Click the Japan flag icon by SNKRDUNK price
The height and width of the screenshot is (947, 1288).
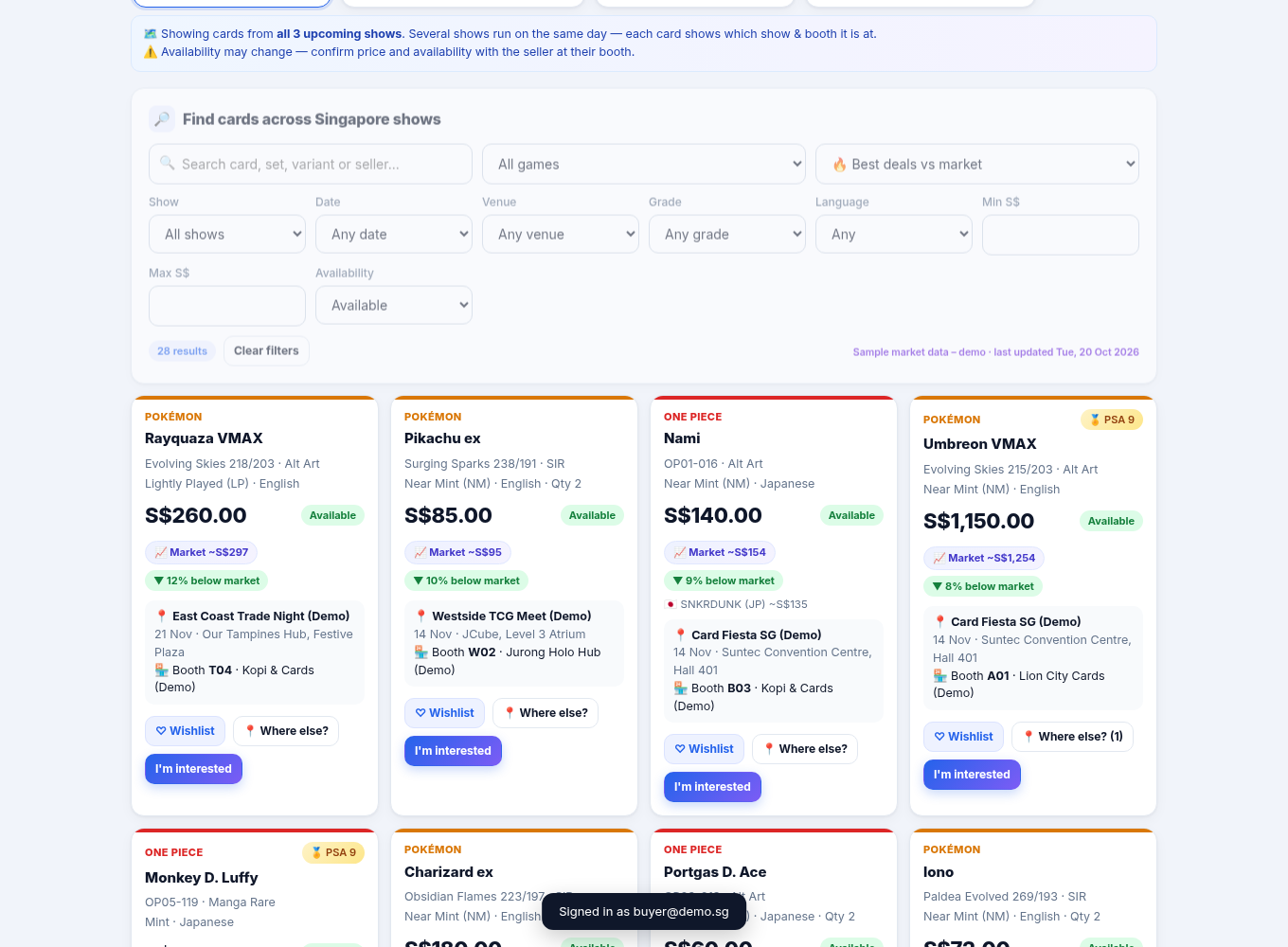coord(671,604)
